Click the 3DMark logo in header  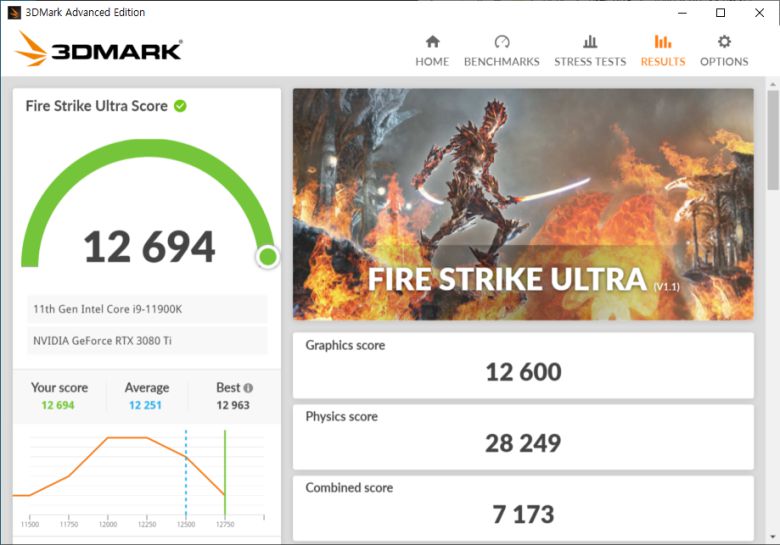[98, 50]
